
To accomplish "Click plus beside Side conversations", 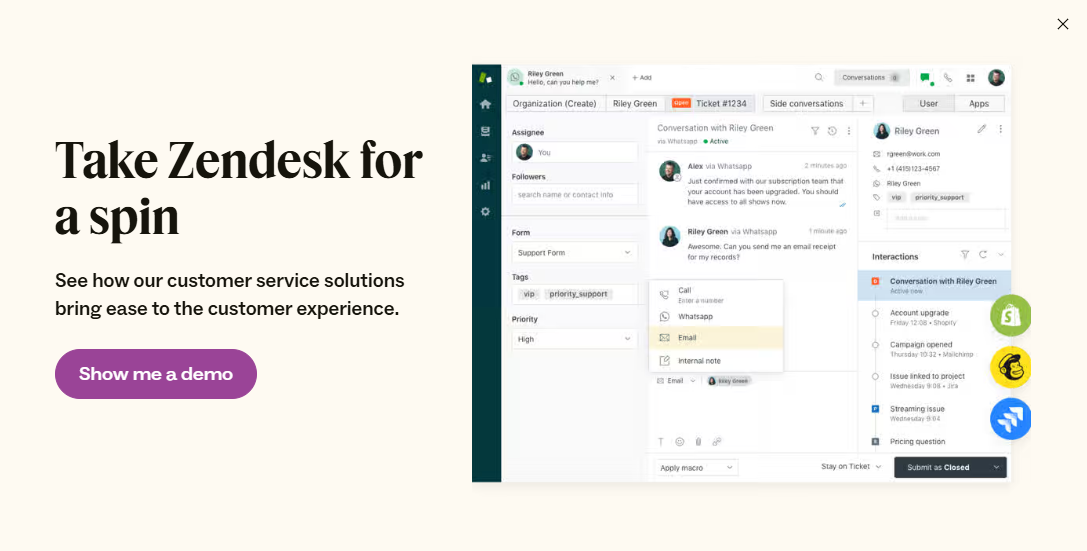I will click(x=863, y=103).
